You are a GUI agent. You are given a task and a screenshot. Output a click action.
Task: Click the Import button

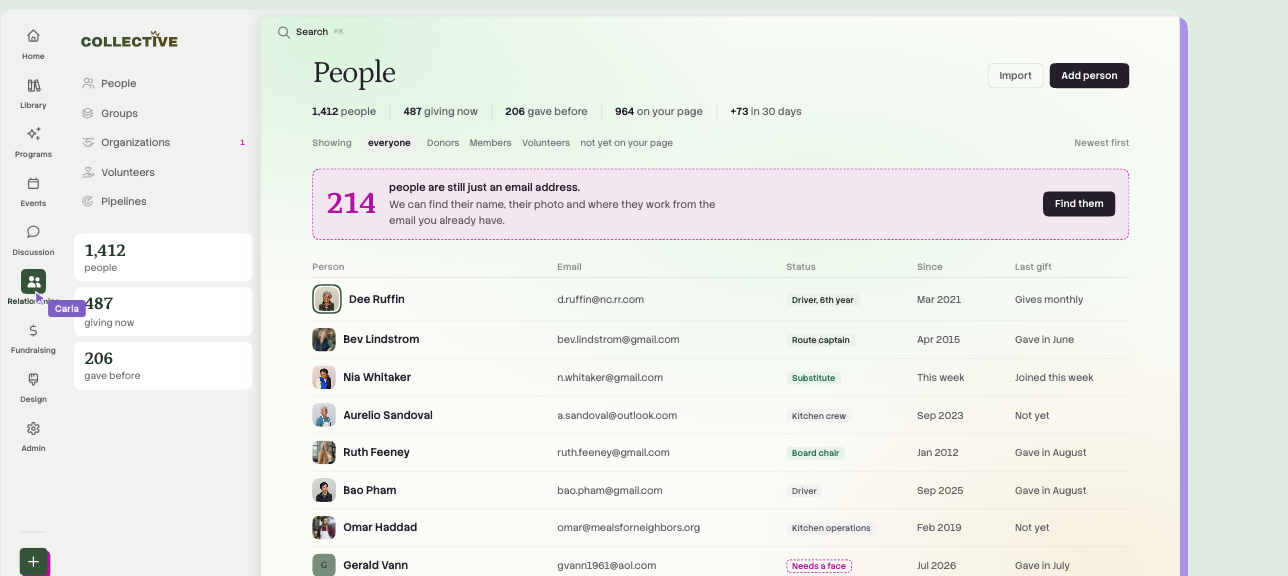(1015, 76)
